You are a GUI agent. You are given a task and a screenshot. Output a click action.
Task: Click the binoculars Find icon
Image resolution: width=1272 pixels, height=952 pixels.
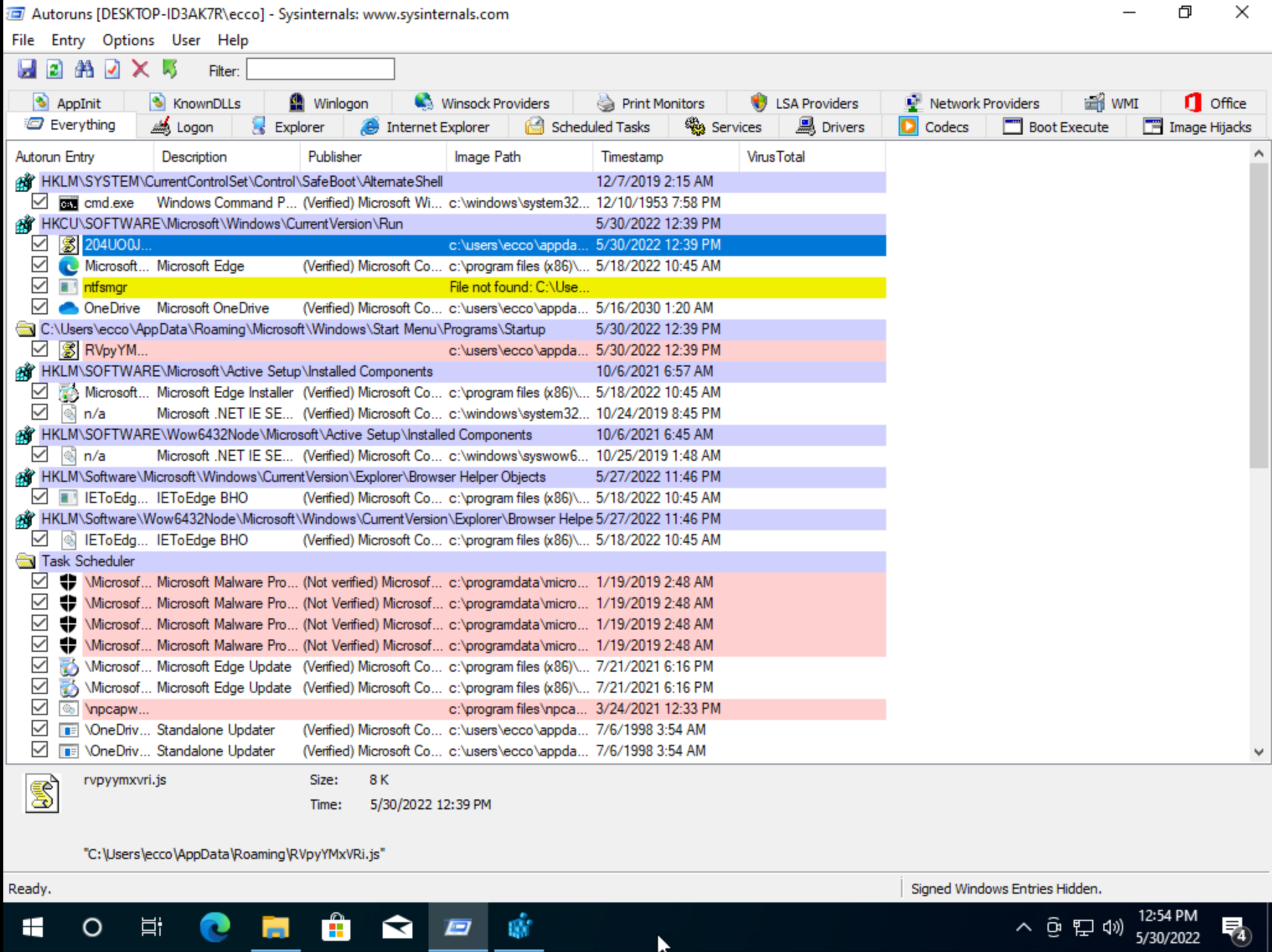tap(84, 69)
